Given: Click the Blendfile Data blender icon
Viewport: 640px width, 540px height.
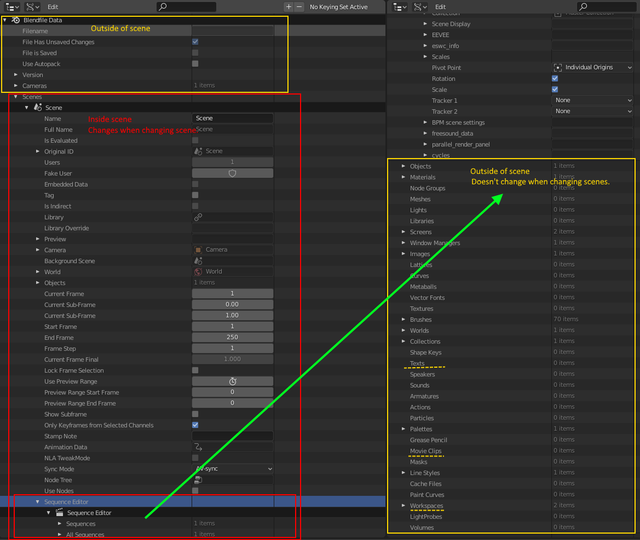Looking at the screenshot, I should pos(16,20).
